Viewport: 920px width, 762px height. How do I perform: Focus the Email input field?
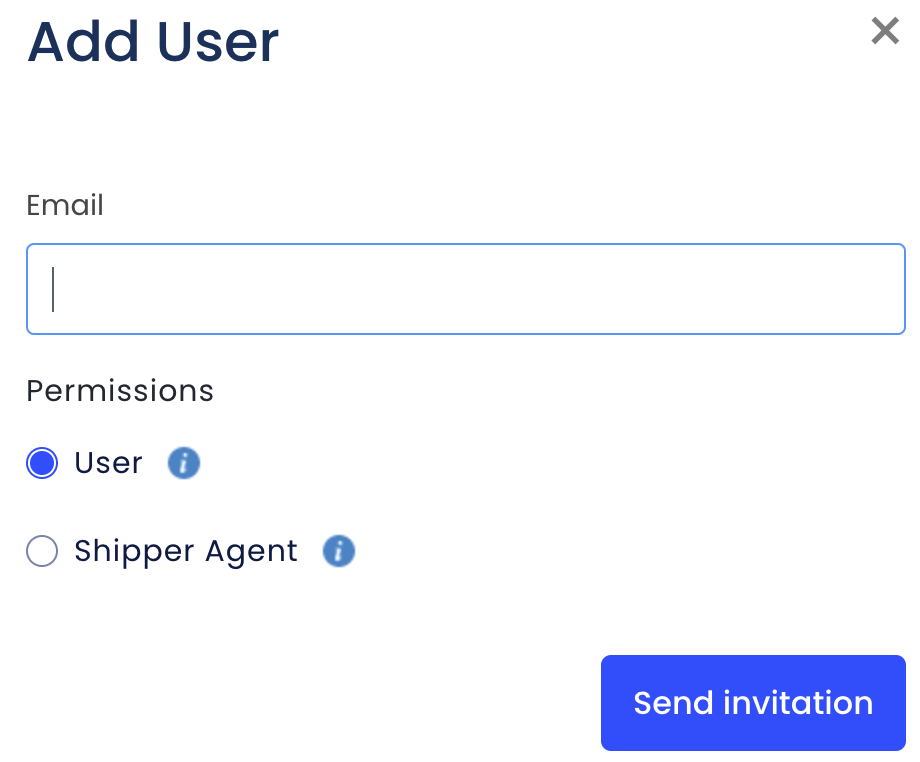466,289
